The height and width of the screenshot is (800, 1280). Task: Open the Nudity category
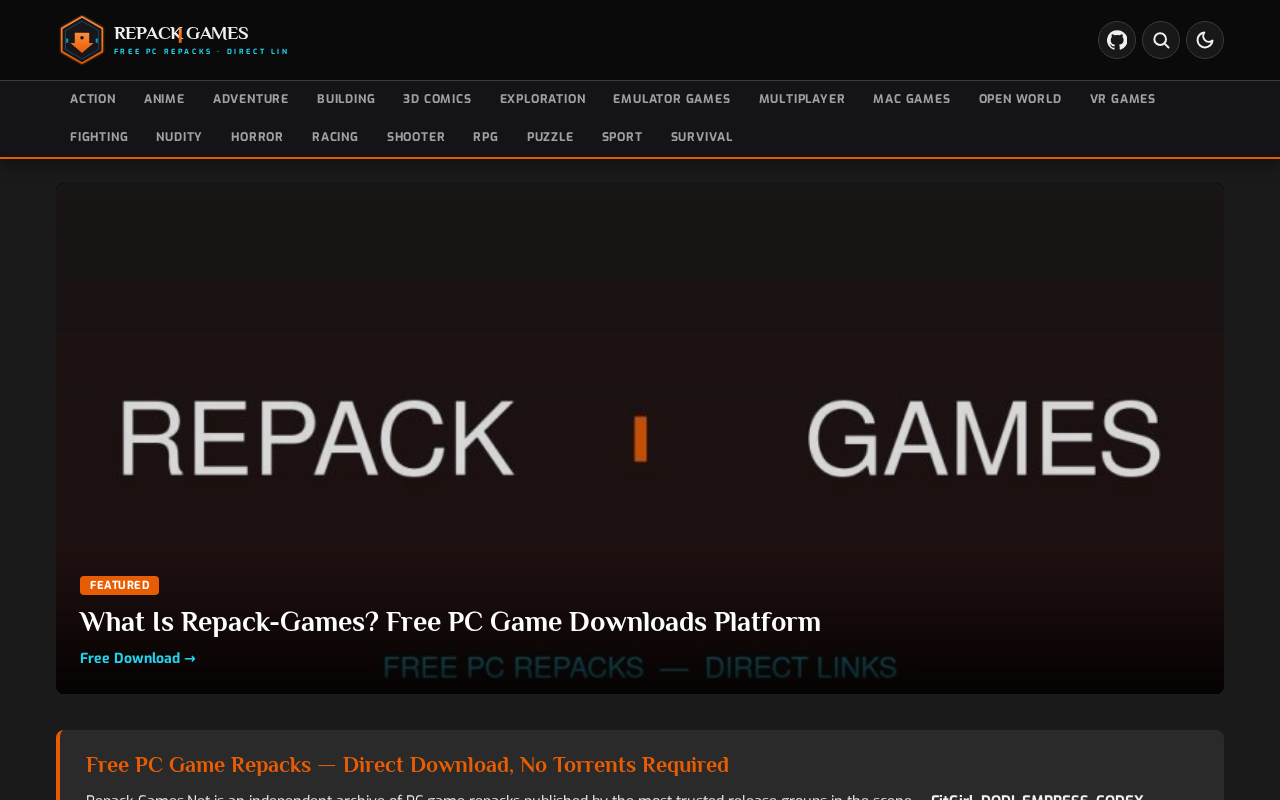[x=179, y=137]
